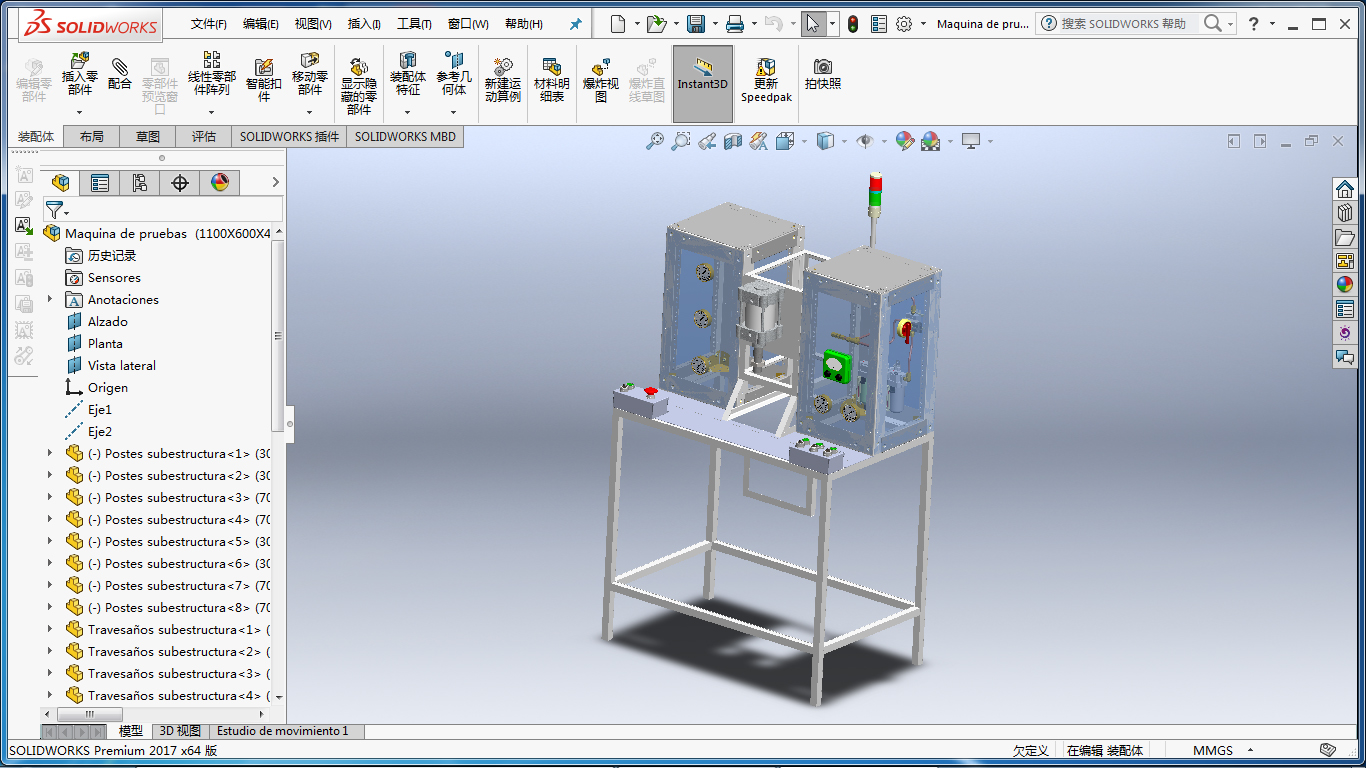Toggle Section View in view toolbar
Screen dimensions: 1366x768
[733, 141]
